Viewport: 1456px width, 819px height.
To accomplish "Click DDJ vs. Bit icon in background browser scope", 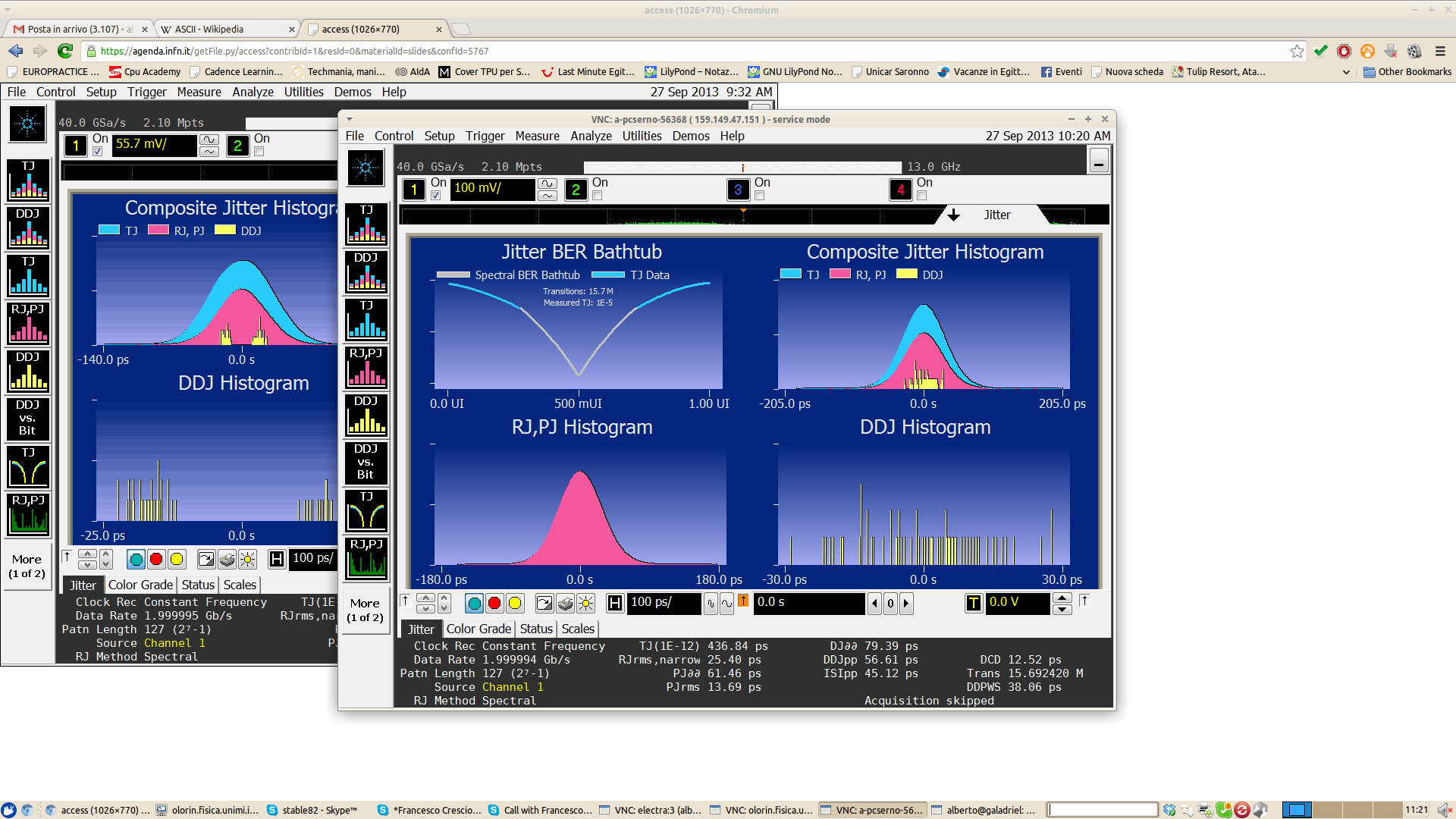I will point(28,419).
